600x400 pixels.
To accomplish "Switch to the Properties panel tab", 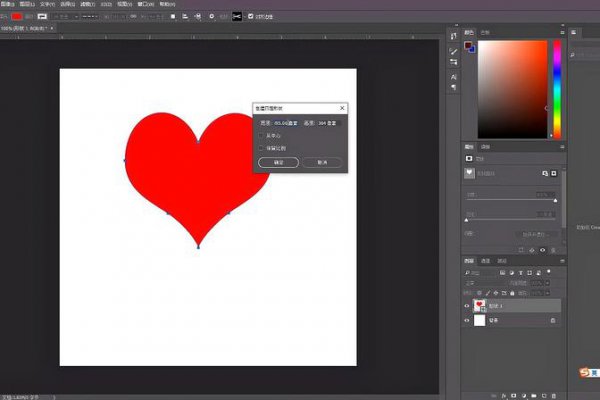I will [469, 147].
